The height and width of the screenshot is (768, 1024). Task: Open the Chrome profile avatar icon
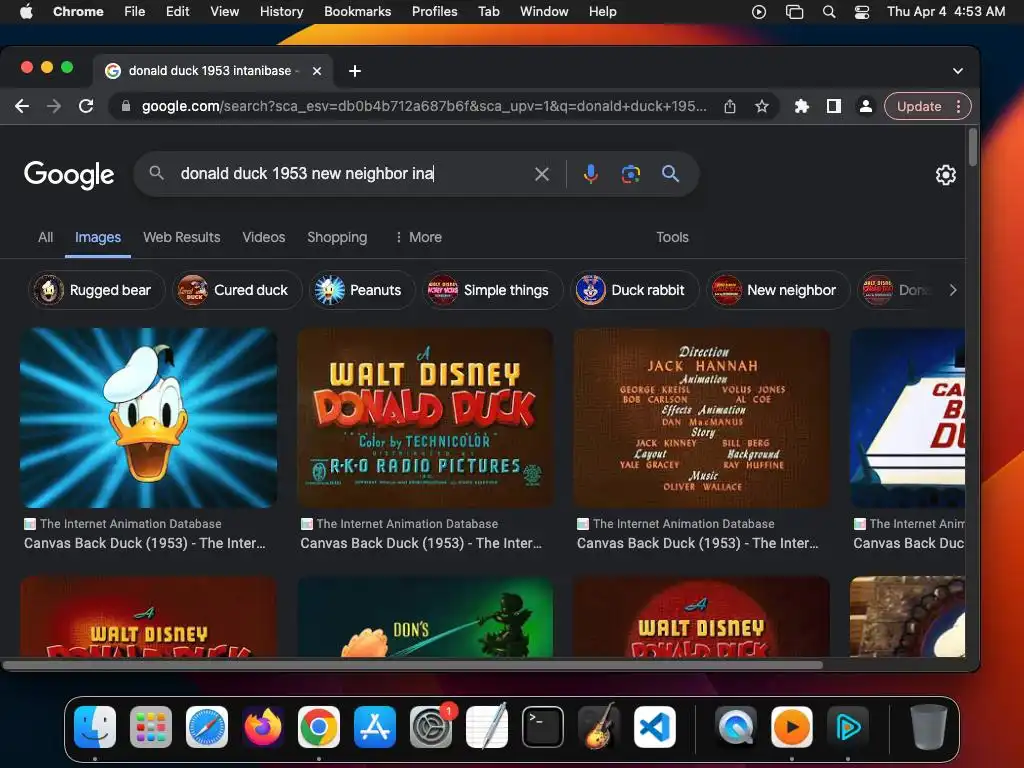coord(865,106)
